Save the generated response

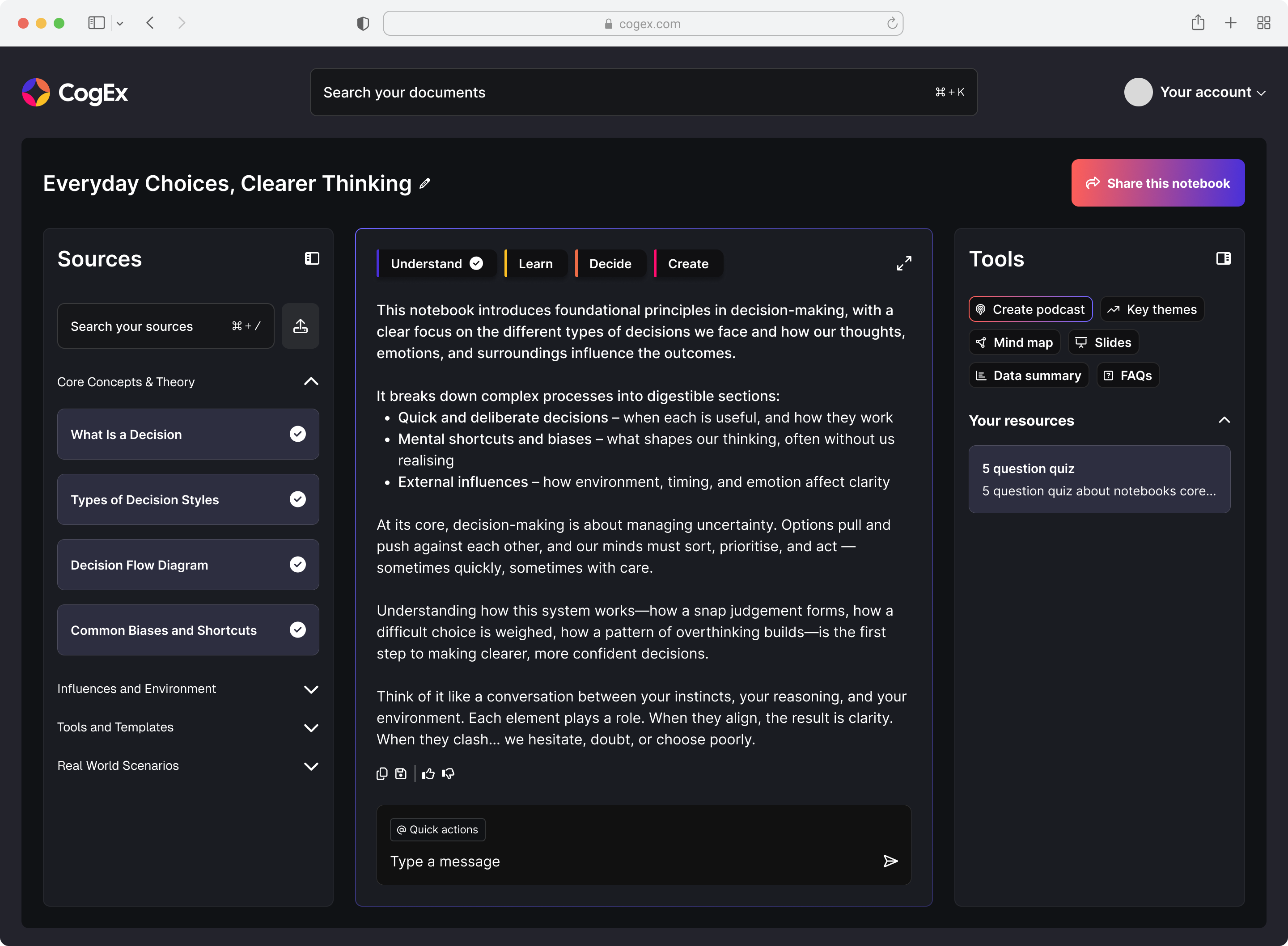click(x=401, y=773)
